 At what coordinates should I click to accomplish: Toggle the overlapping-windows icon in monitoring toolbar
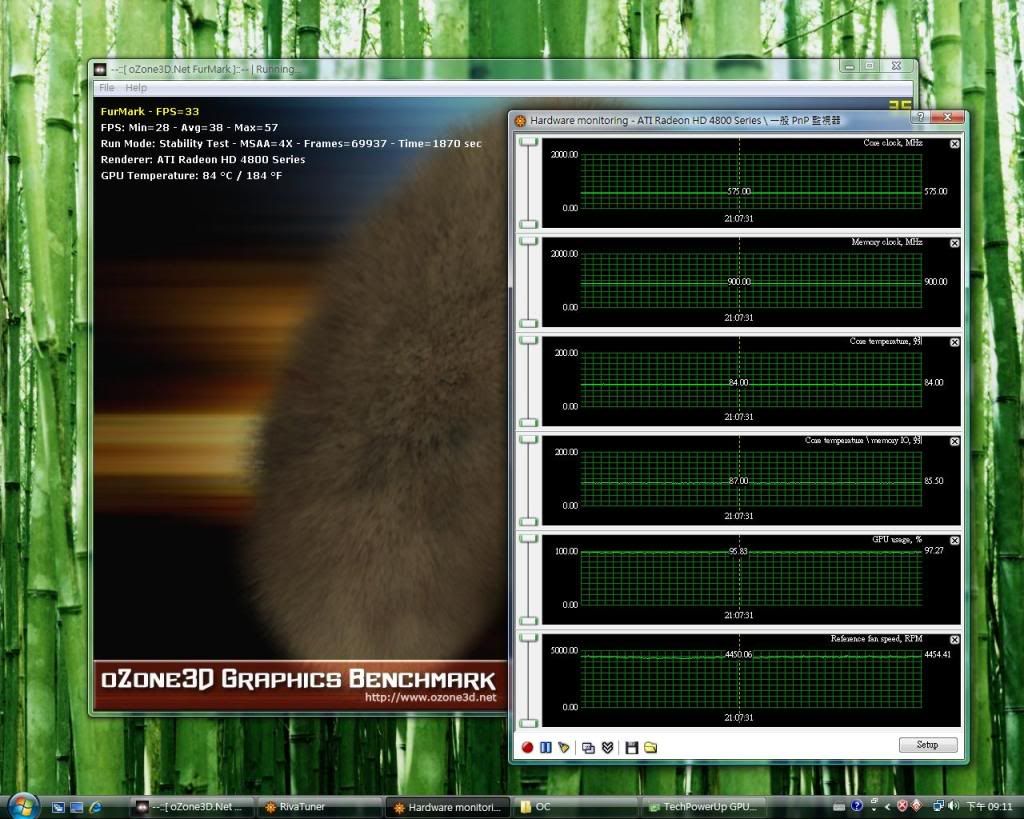click(x=588, y=748)
